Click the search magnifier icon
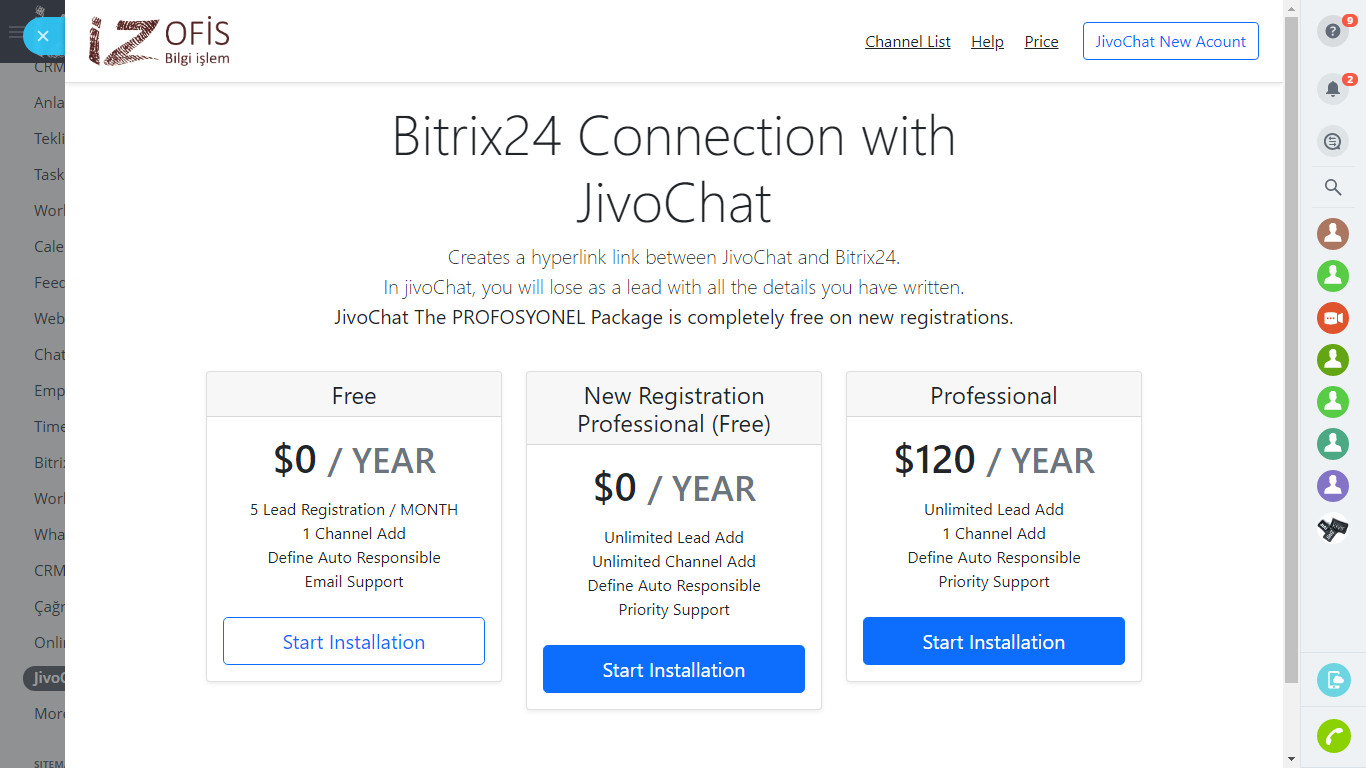Image resolution: width=1366 pixels, height=768 pixels. point(1332,187)
